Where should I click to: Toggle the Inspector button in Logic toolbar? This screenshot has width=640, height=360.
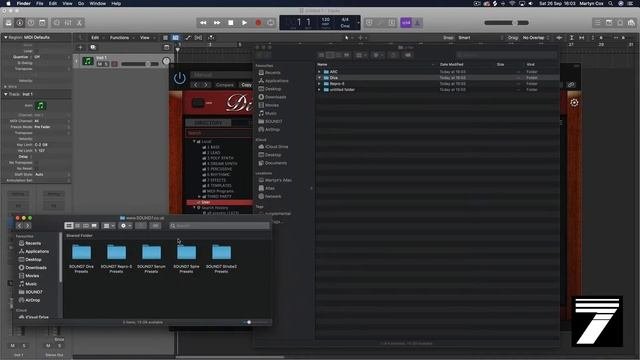(20, 23)
